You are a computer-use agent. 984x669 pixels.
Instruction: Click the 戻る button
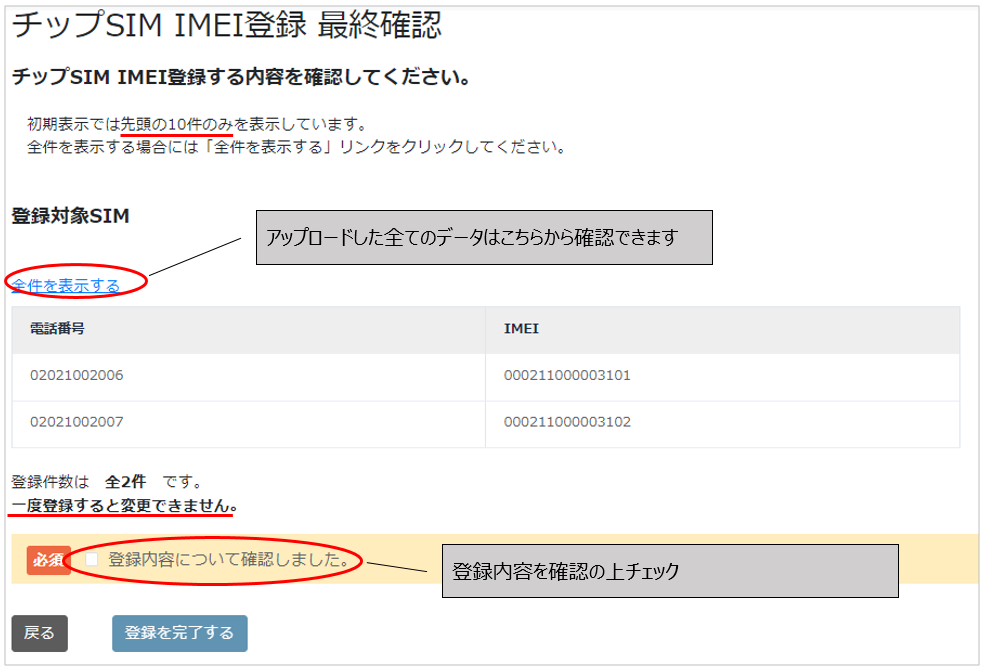[40, 633]
